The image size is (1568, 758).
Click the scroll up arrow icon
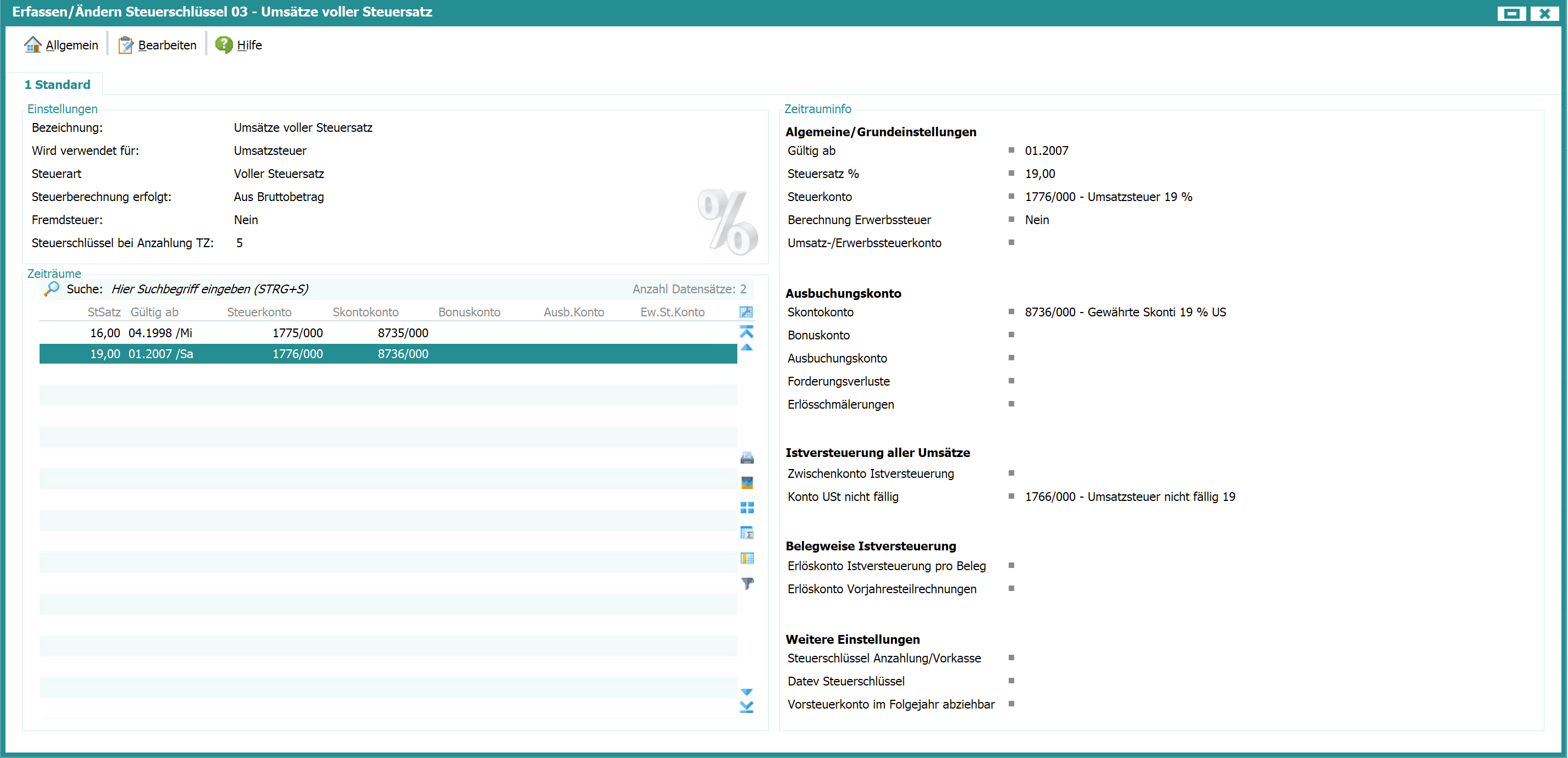(x=746, y=347)
